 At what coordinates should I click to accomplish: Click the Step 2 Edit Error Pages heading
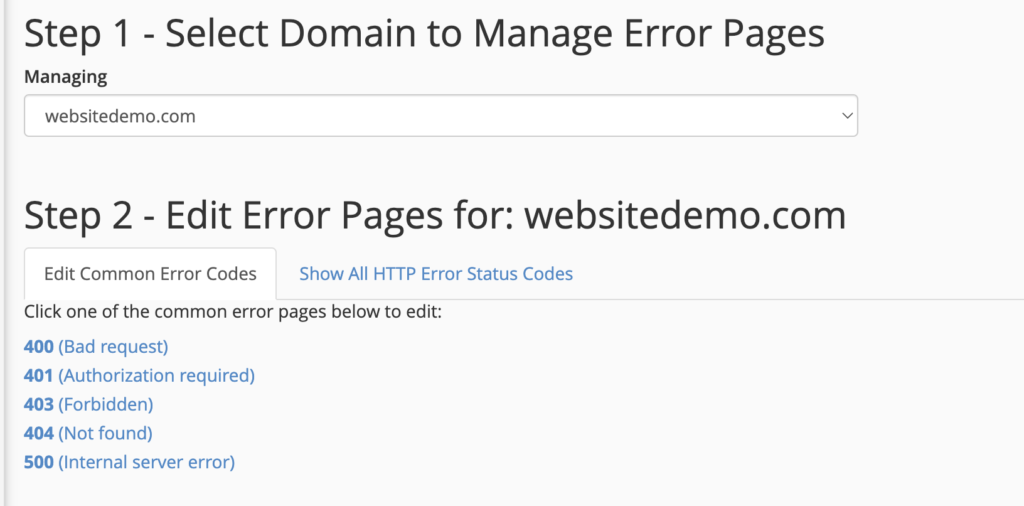coord(434,216)
